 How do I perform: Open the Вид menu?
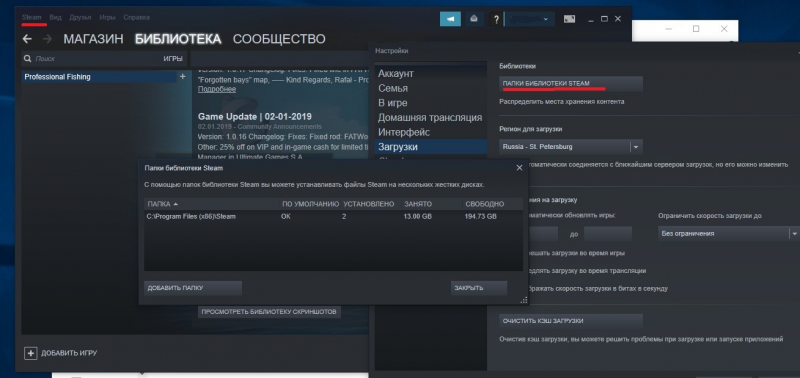tap(56, 17)
